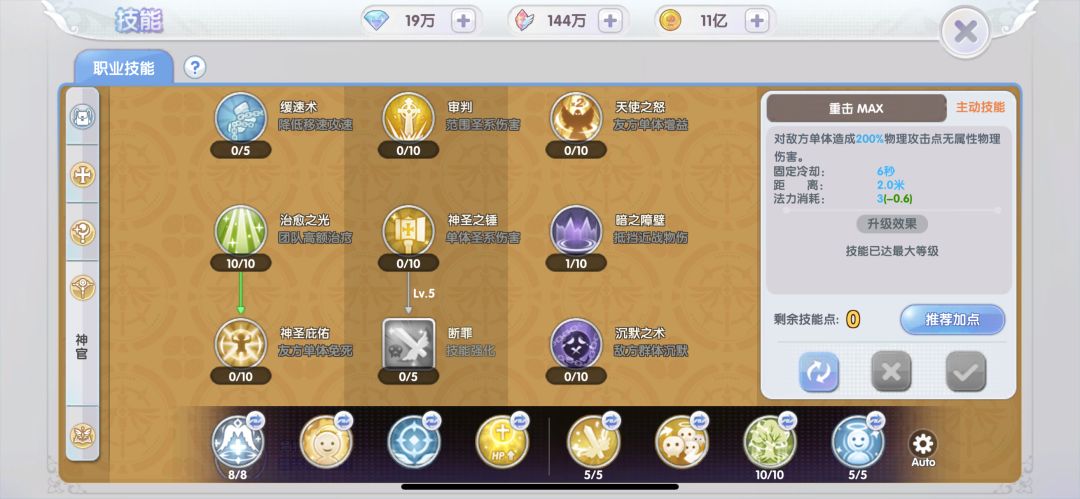Click the blue reset skill points button

[x=818, y=372]
